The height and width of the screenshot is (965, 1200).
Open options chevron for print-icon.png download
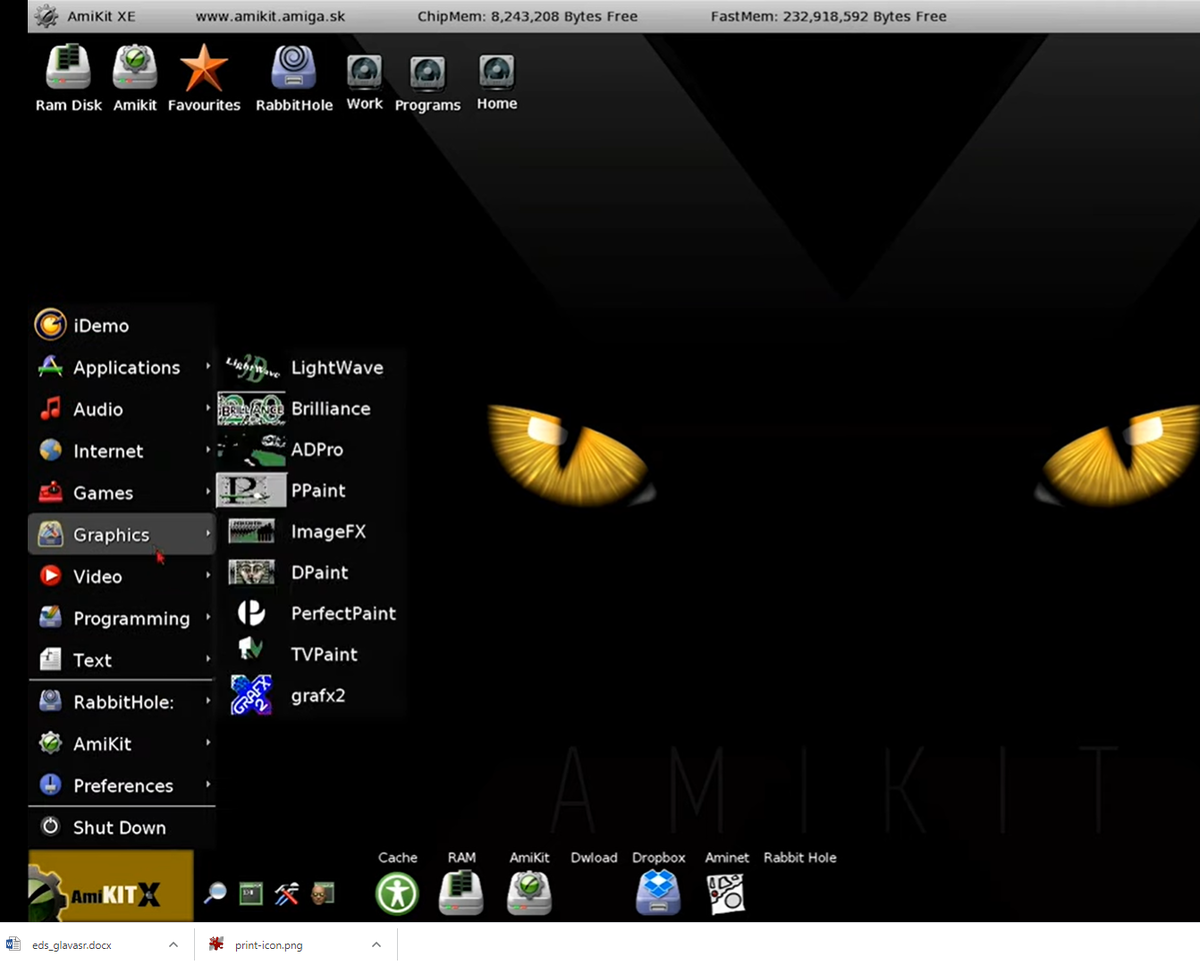click(376, 944)
